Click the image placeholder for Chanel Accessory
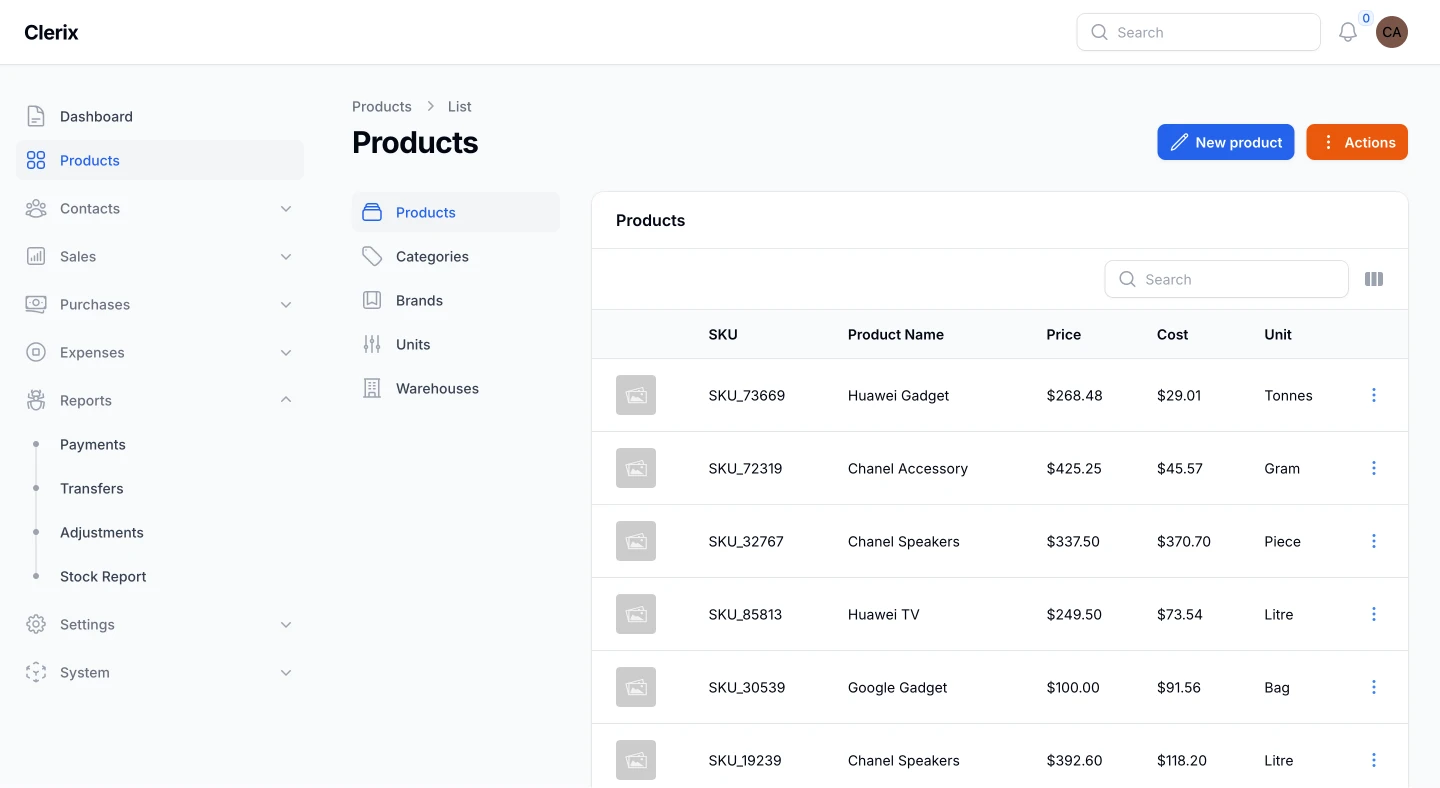 click(636, 468)
